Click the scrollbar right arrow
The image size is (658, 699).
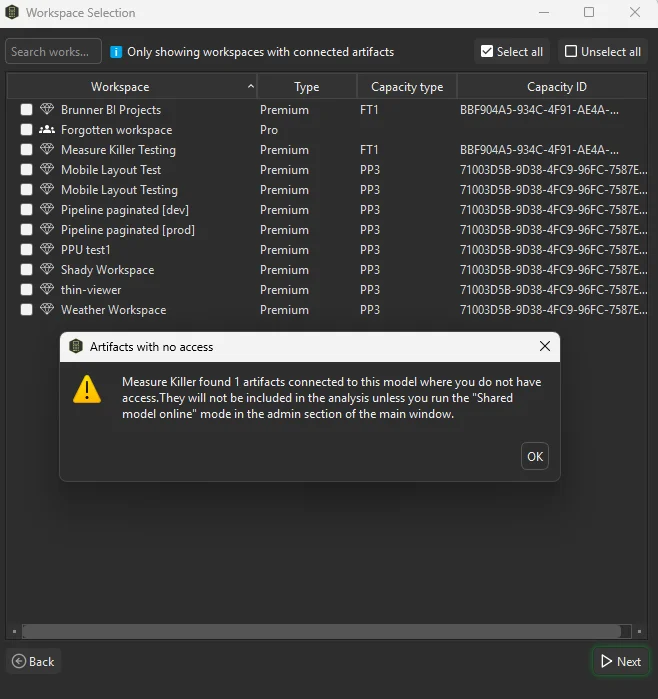click(639, 631)
